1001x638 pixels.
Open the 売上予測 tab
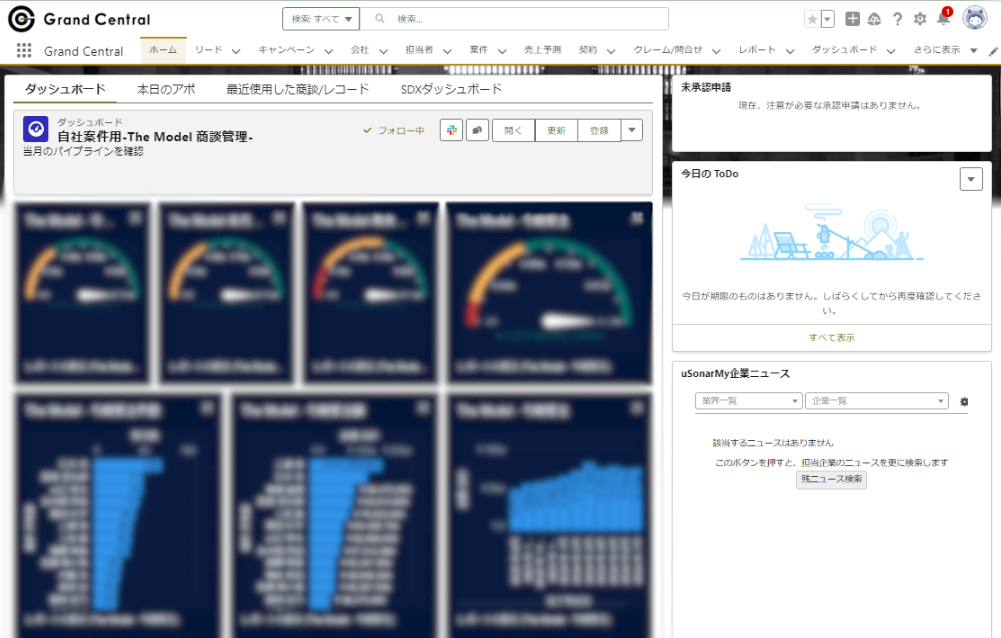click(x=542, y=50)
